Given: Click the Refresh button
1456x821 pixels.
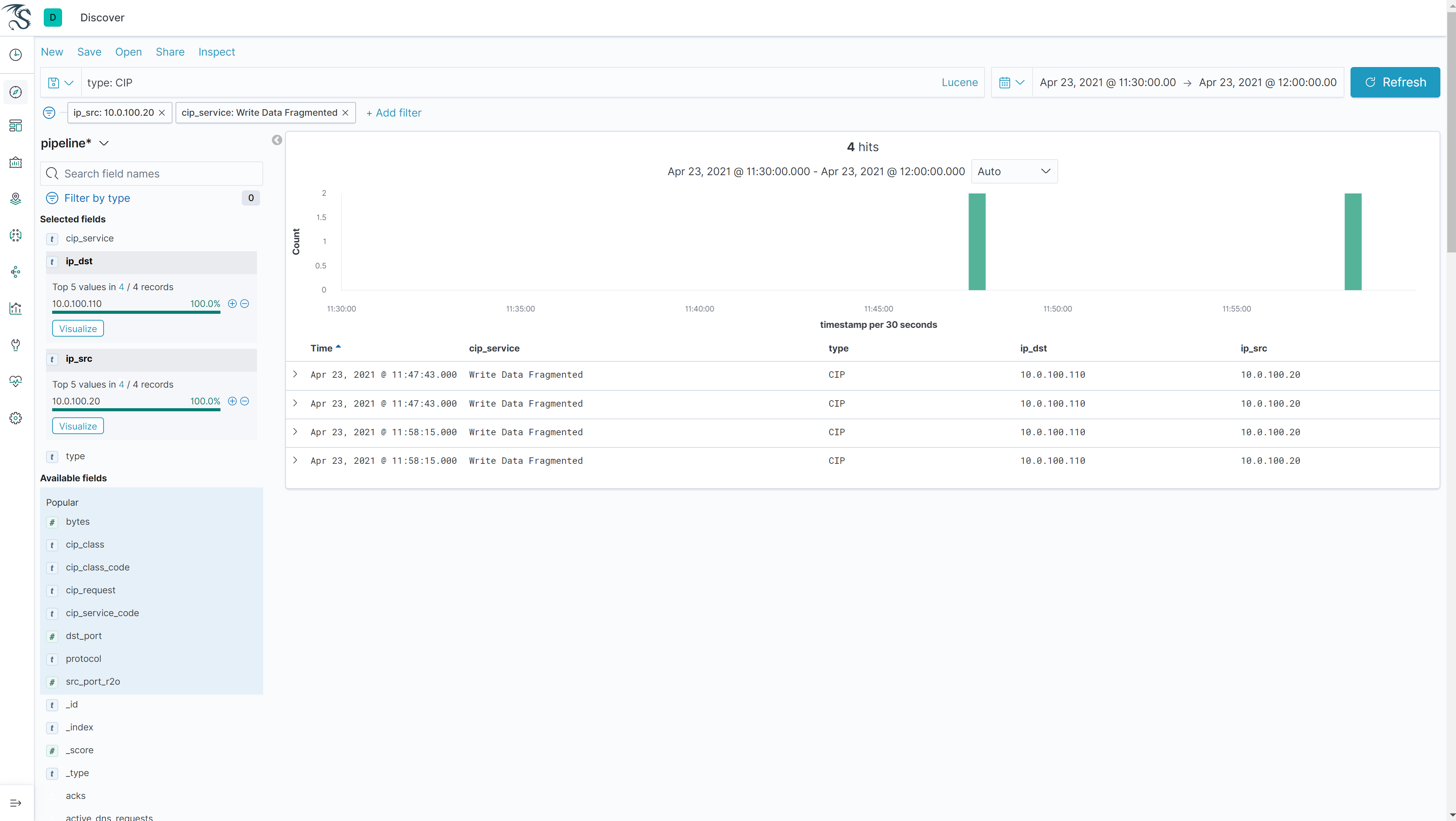Looking at the screenshot, I should [1395, 83].
